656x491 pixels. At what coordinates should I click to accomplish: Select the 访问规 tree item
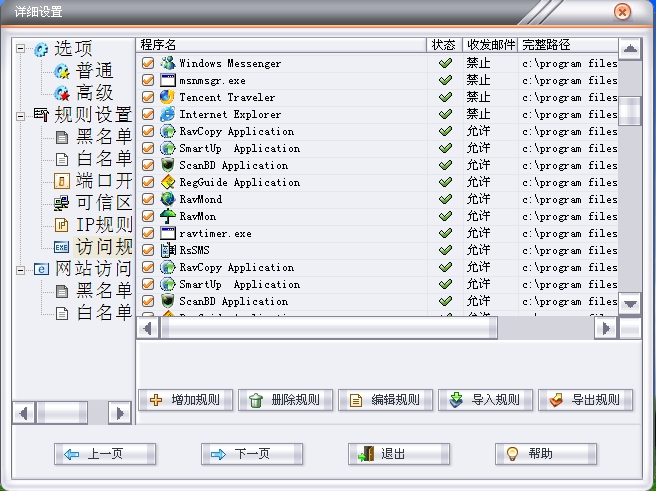[x=103, y=247]
